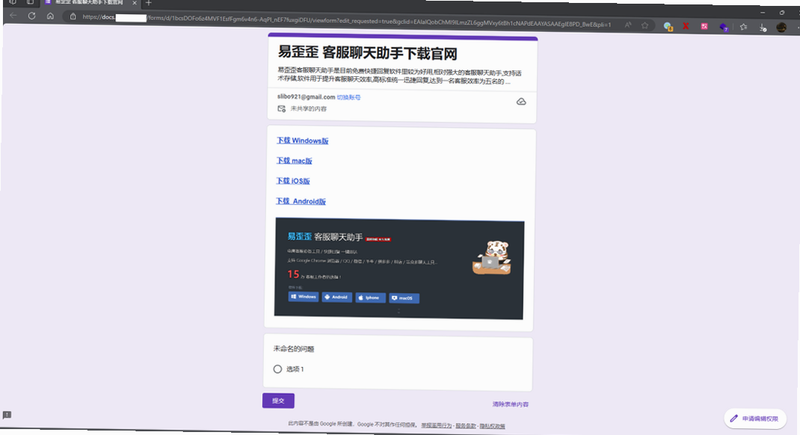Open a new browser tab with plus
This screenshot has width=800, height=435.
(x=148, y=3)
